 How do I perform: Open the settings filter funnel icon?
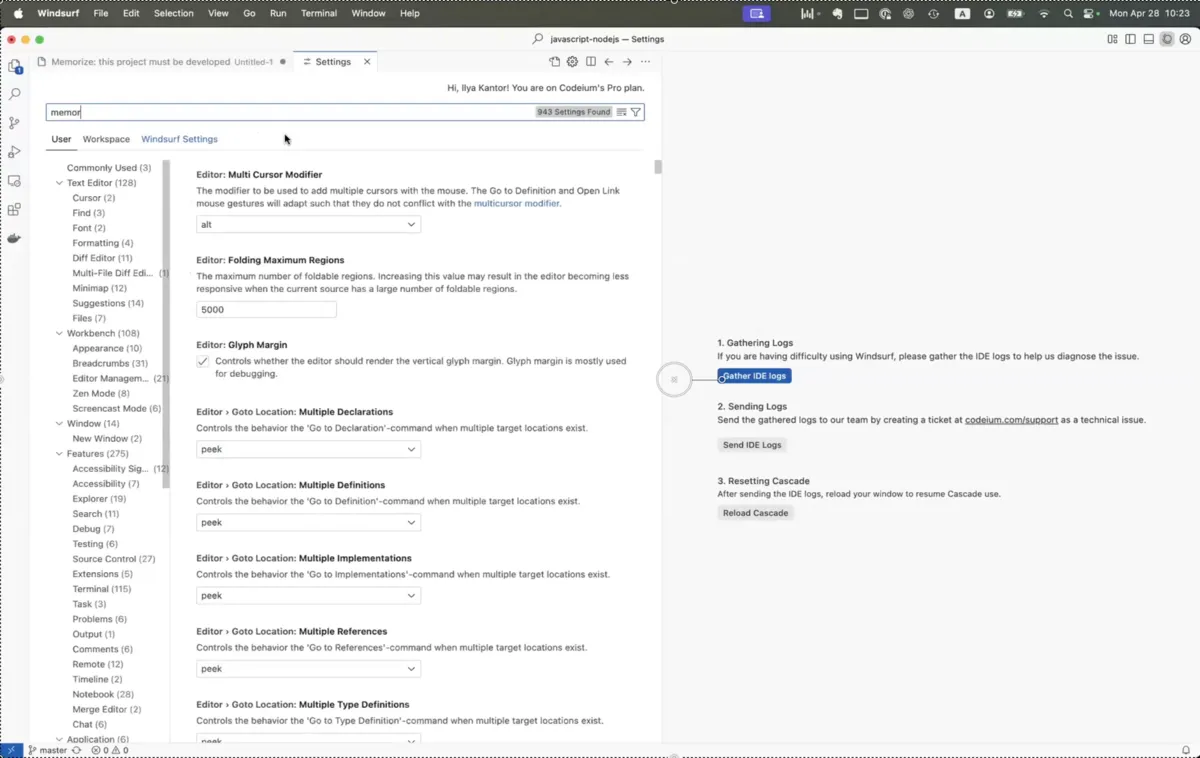pyautogui.click(x=636, y=112)
